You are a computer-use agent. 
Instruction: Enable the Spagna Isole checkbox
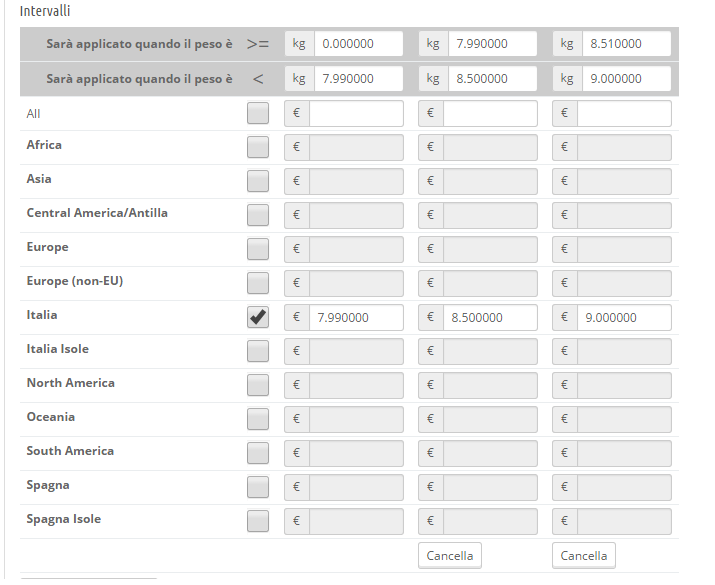tap(258, 521)
